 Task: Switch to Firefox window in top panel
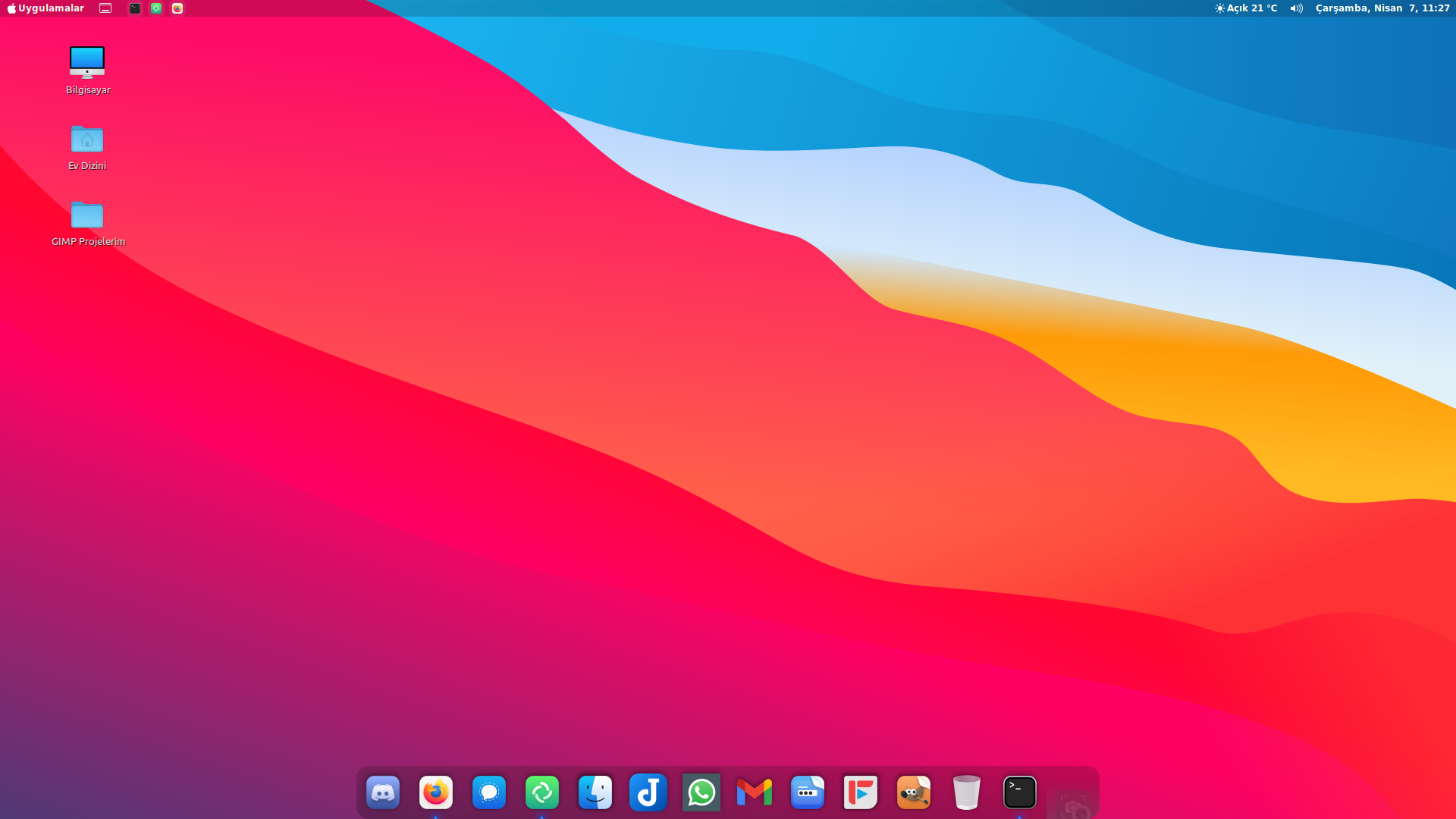coord(177,8)
